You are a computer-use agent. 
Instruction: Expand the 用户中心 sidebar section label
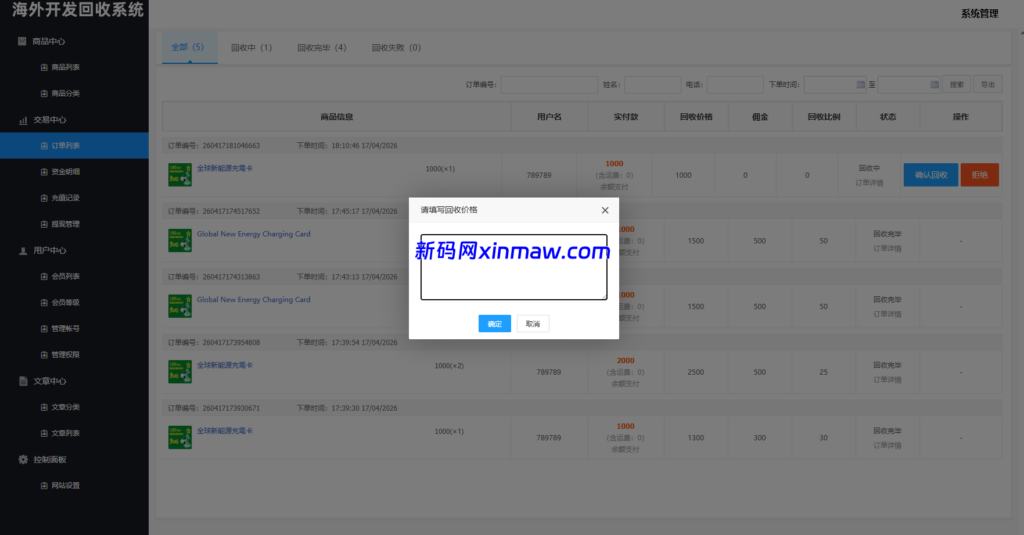coord(50,251)
